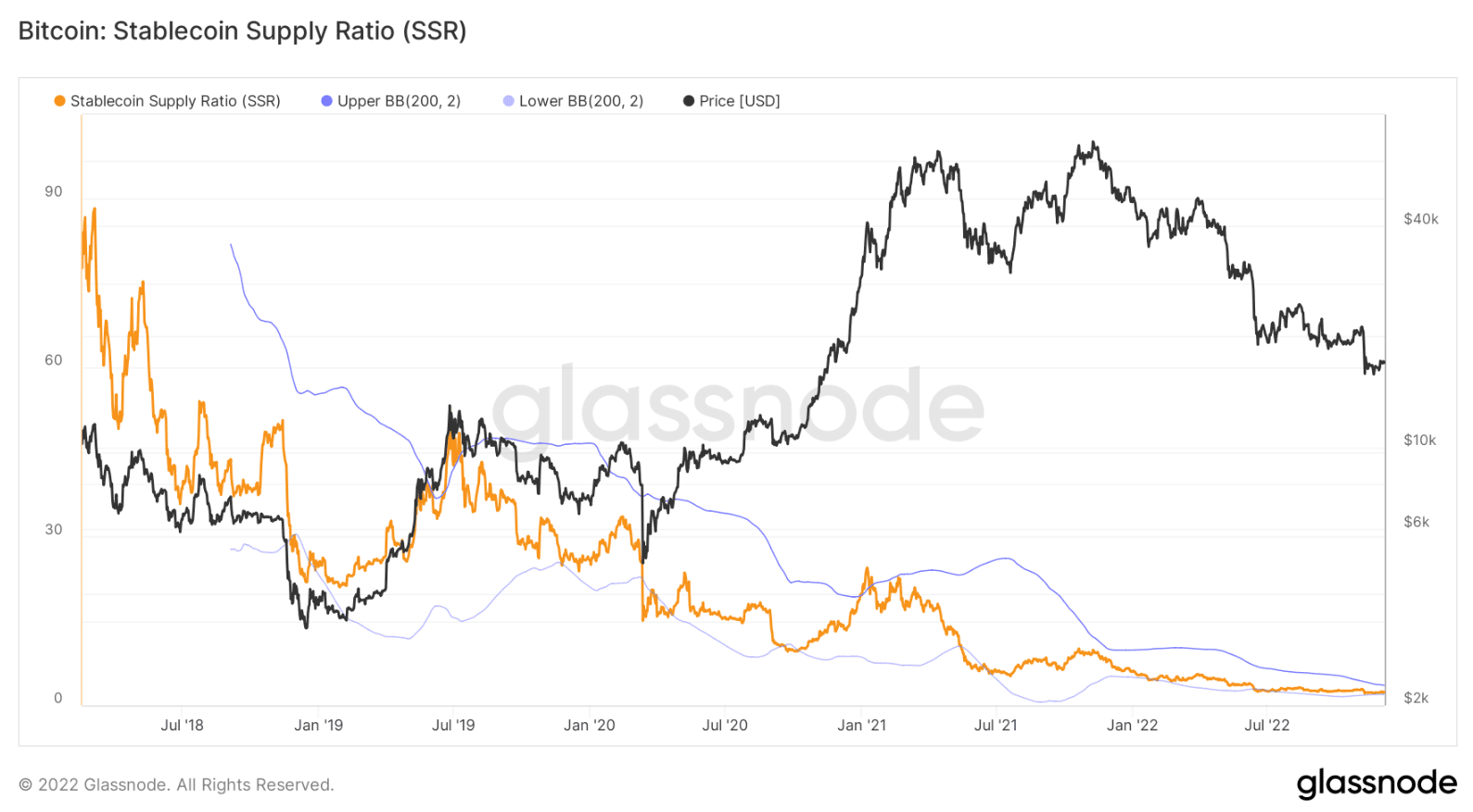Toggle the Stablecoin Supply Ratio (SSR) legend label
Image resolution: width=1473 pixels, height=812 pixels.
pyautogui.click(x=175, y=101)
